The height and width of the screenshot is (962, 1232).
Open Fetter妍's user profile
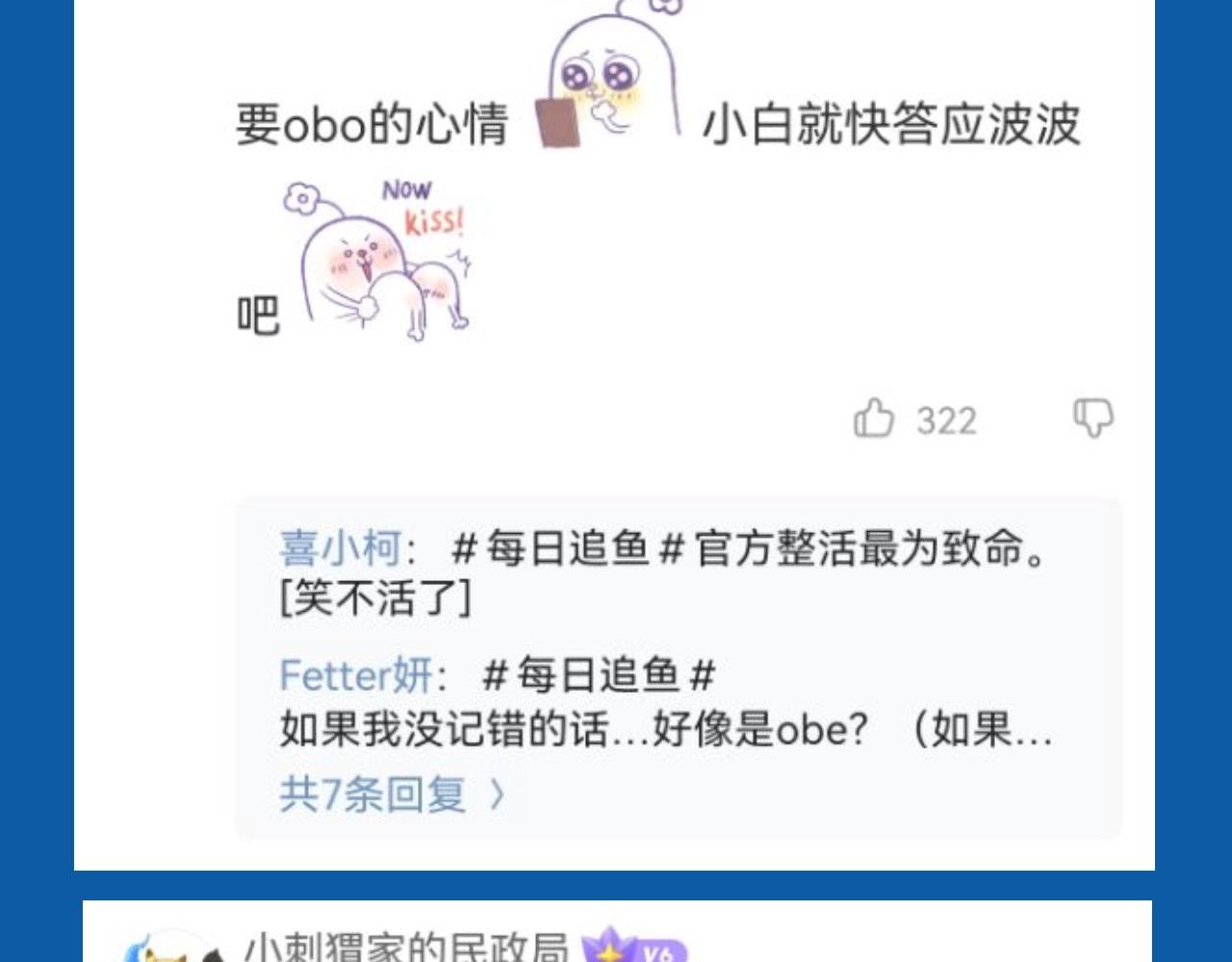pos(355,675)
